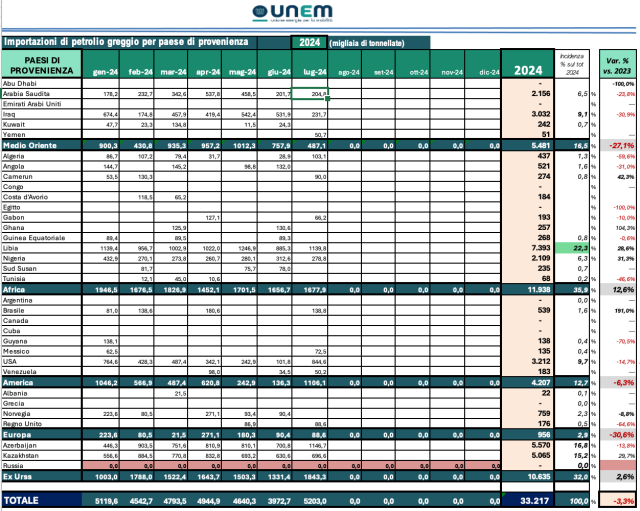Select the highlighted Arabia Saudita lug-24 cell
Screen dimensions: 640x511
(309, 93)
